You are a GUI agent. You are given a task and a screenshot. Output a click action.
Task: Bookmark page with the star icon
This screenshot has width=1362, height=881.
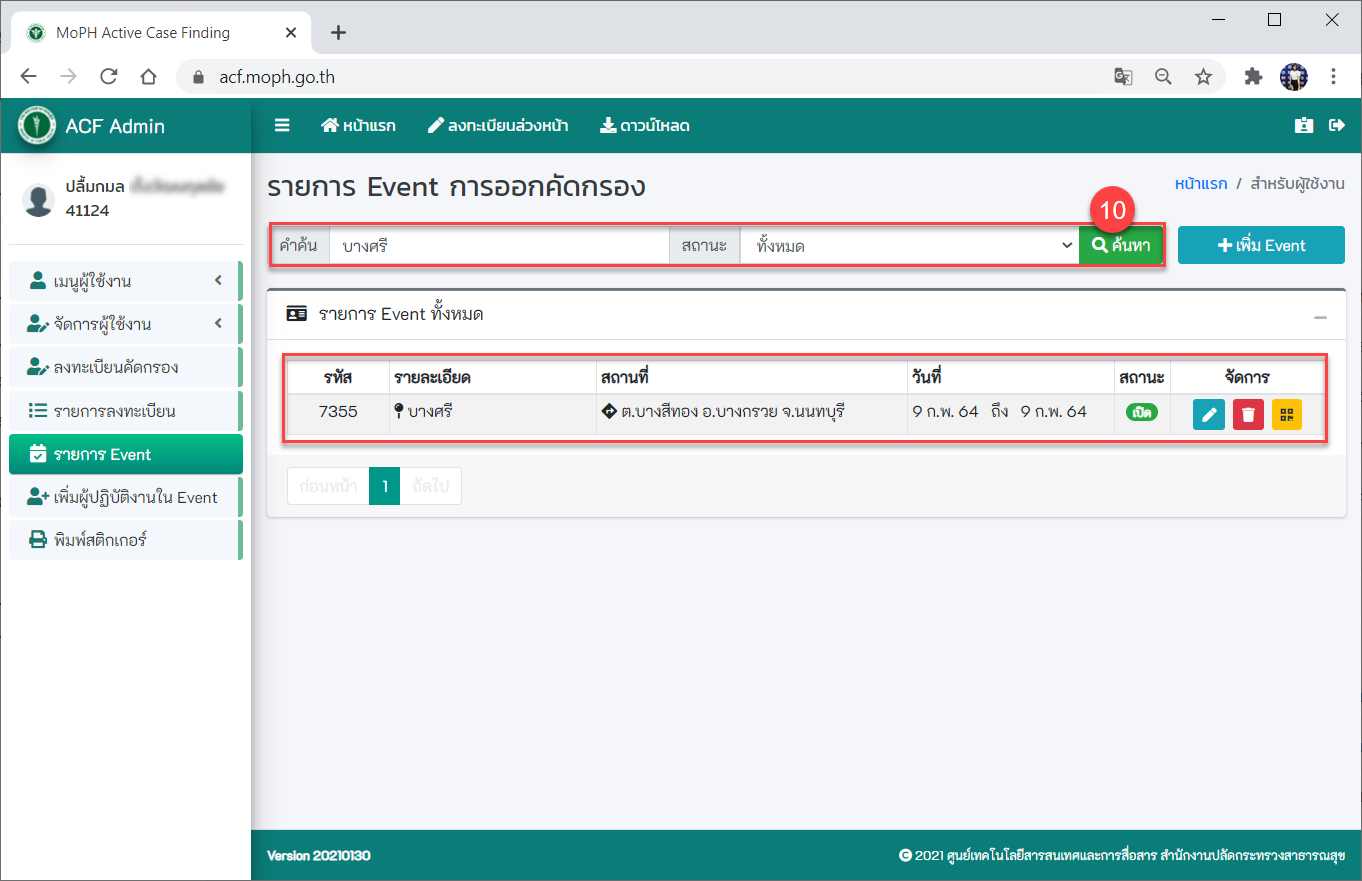[1203, 77]
